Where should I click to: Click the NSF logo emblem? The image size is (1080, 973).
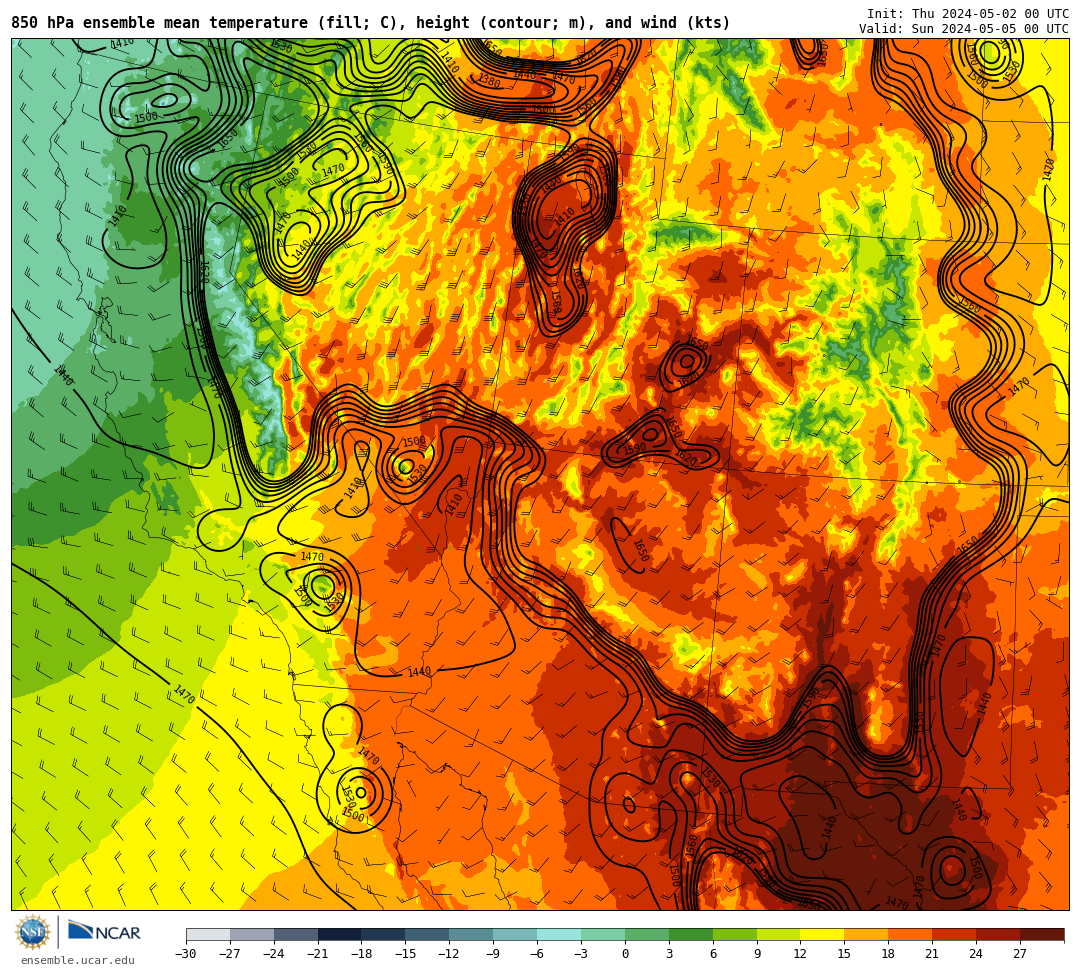[32, 933]
